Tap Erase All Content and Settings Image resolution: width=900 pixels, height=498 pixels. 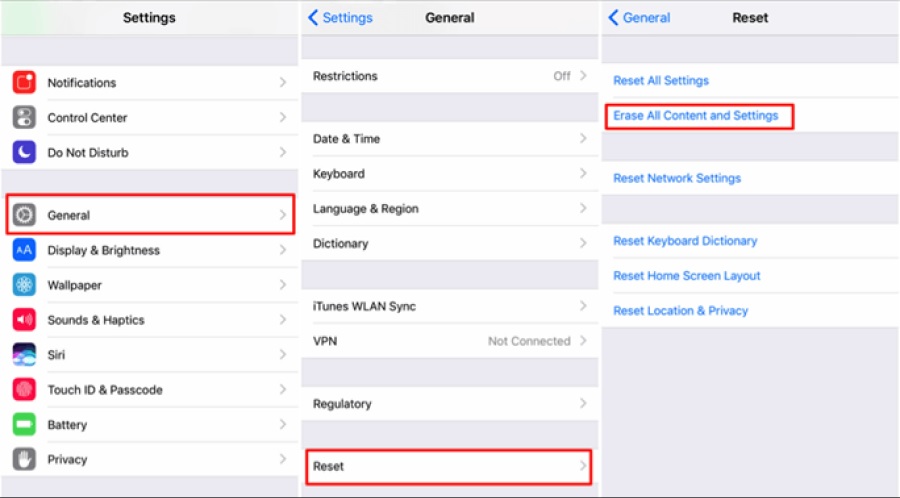coord(696,116)
